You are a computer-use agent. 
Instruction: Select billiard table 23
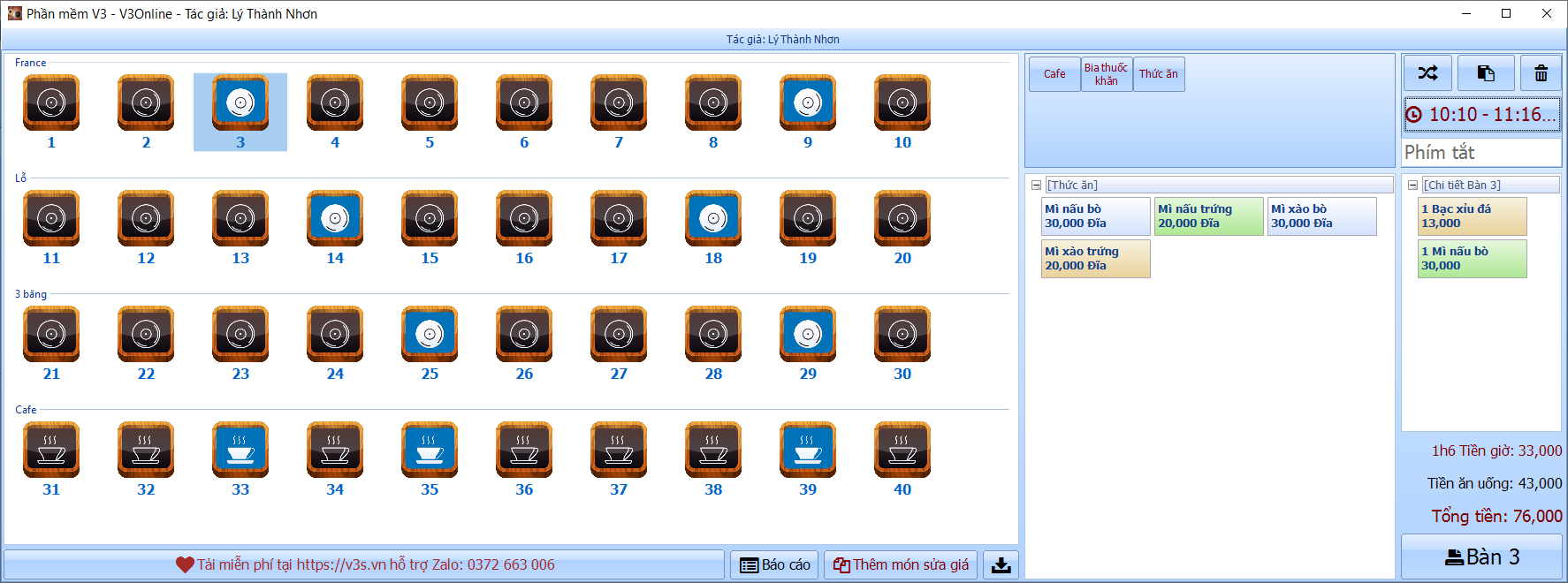point(240,344)
